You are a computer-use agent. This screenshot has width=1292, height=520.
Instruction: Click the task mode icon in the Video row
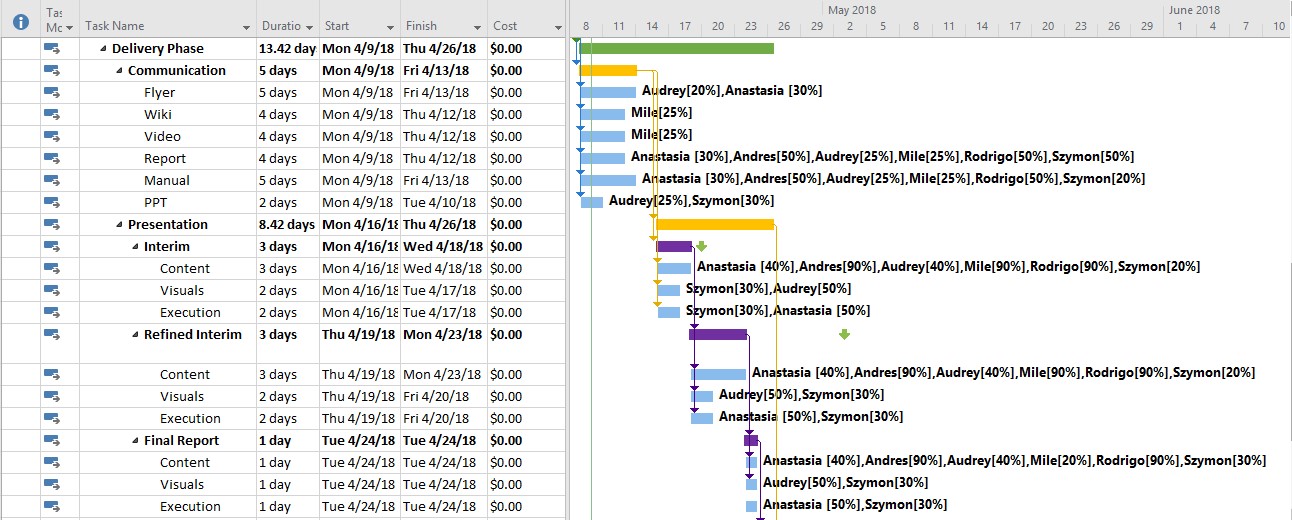point(52,136)
